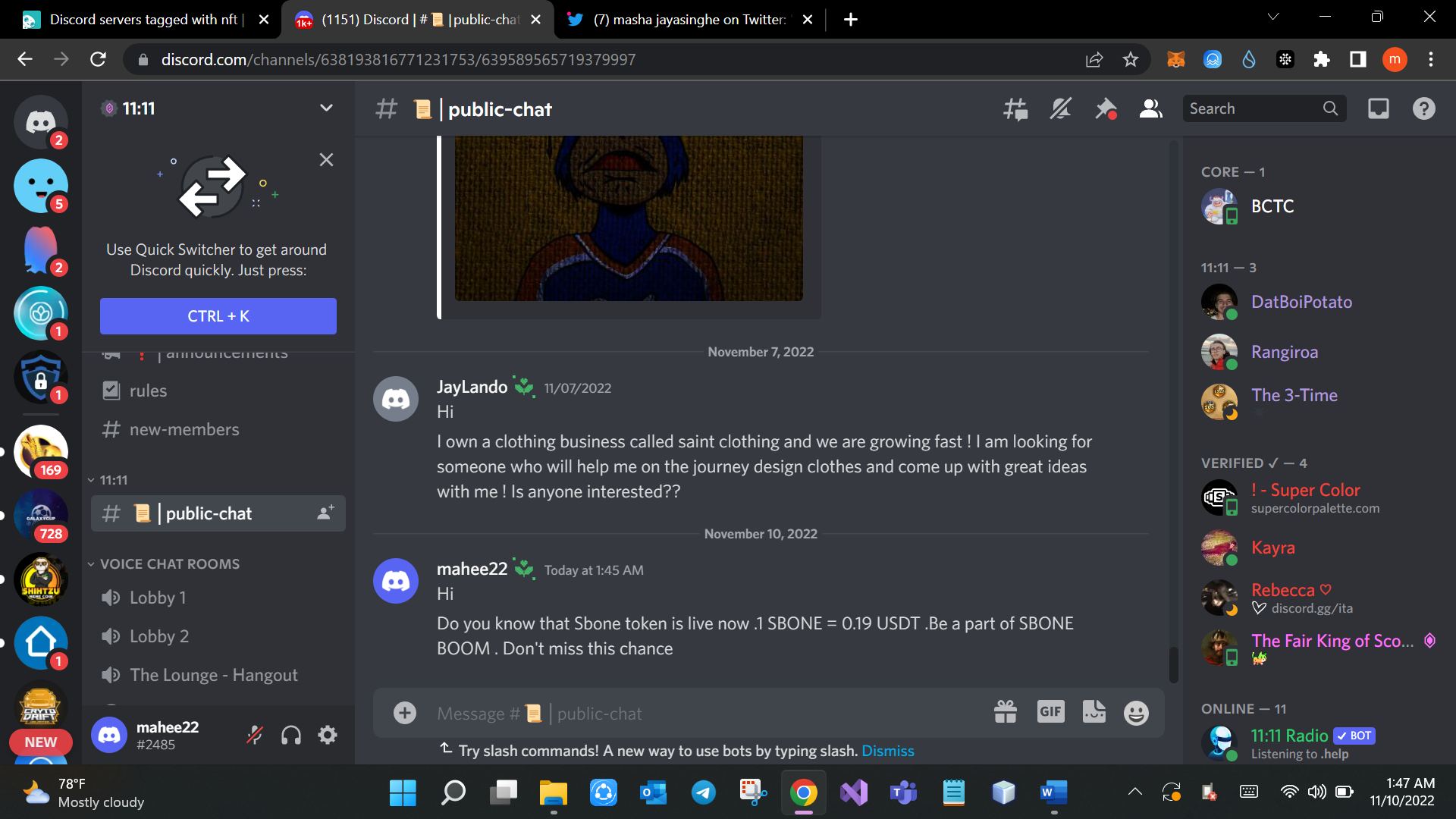
Task: Open the sticker picker
Action: coord(1094,711)
